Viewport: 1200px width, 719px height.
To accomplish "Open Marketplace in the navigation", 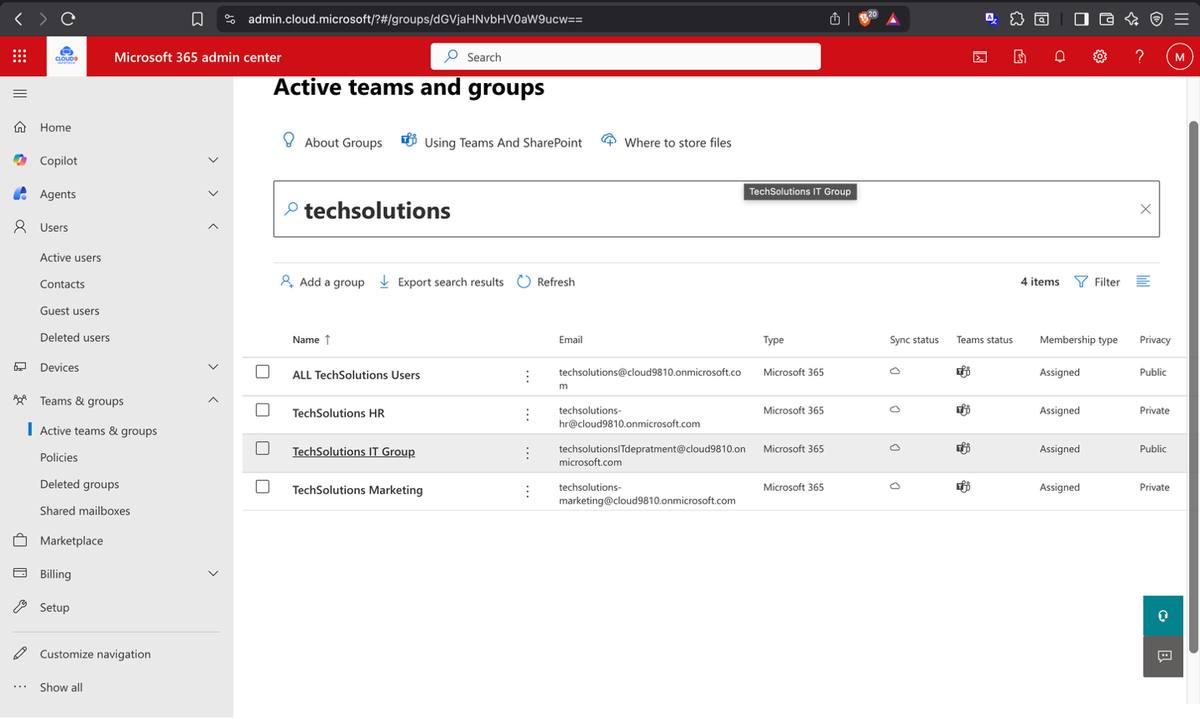I will tap(71, 541).
